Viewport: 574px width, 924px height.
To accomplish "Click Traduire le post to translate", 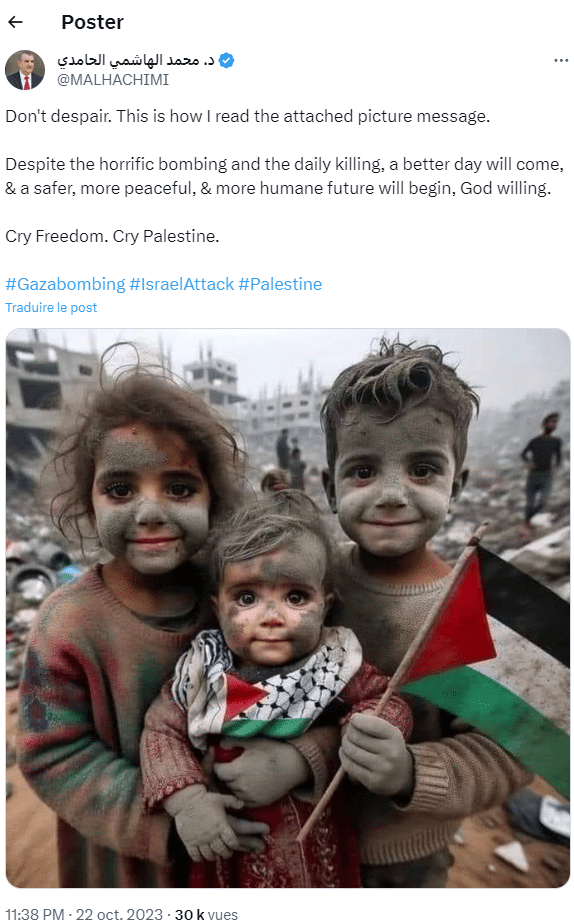I will pyautogui.click(x=51, y=308).
